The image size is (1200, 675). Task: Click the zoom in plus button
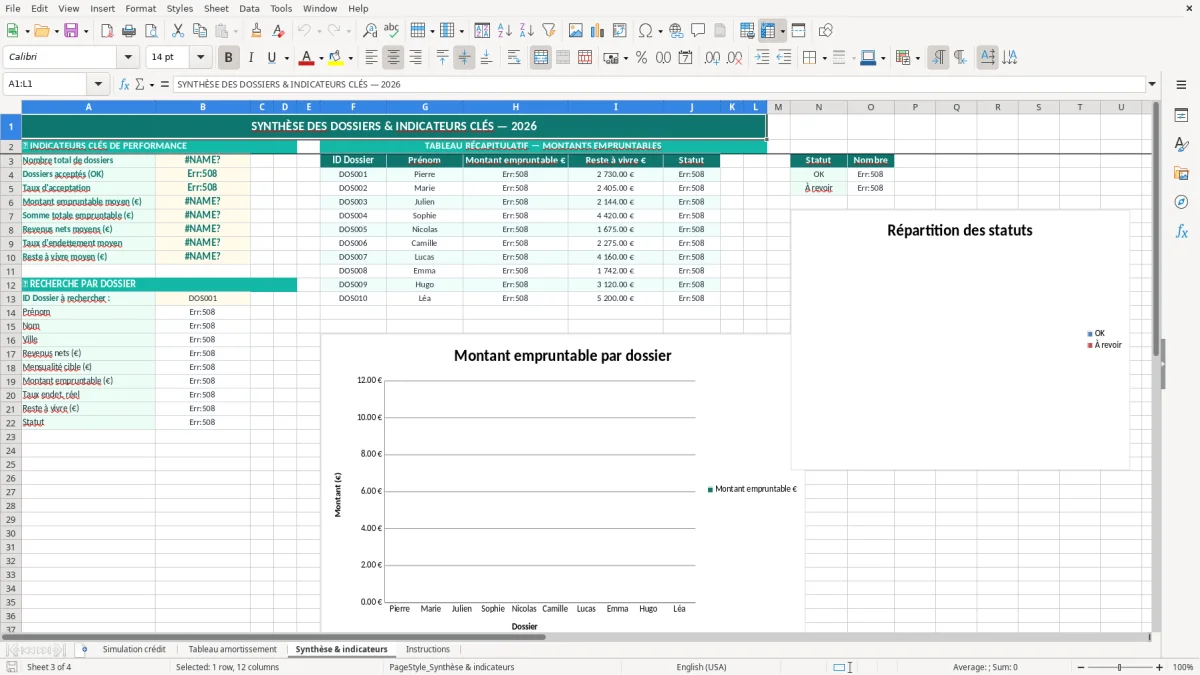click(1159, 667)
